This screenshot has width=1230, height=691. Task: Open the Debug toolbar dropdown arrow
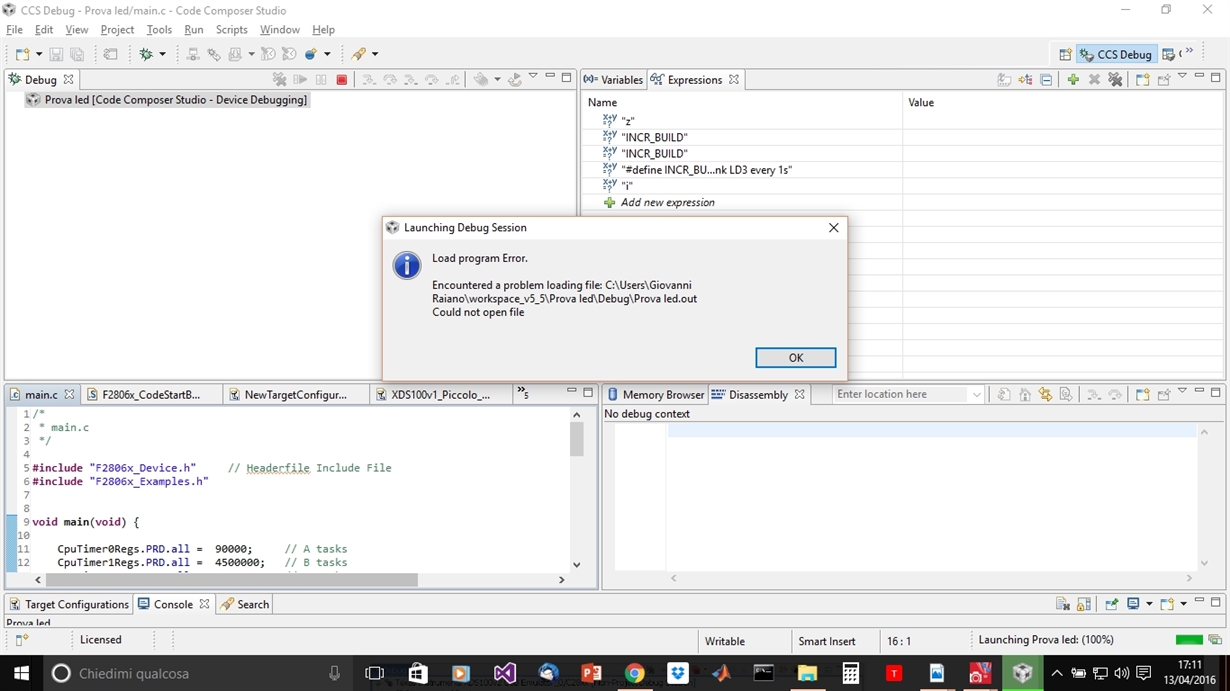click(x=533, y=76)
